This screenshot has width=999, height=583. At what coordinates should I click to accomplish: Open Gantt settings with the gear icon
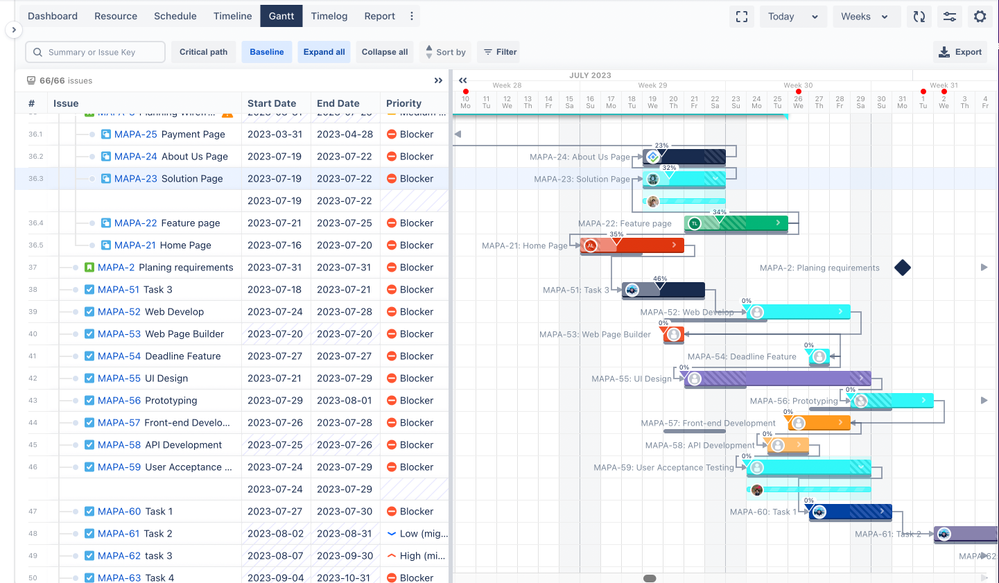981,17
